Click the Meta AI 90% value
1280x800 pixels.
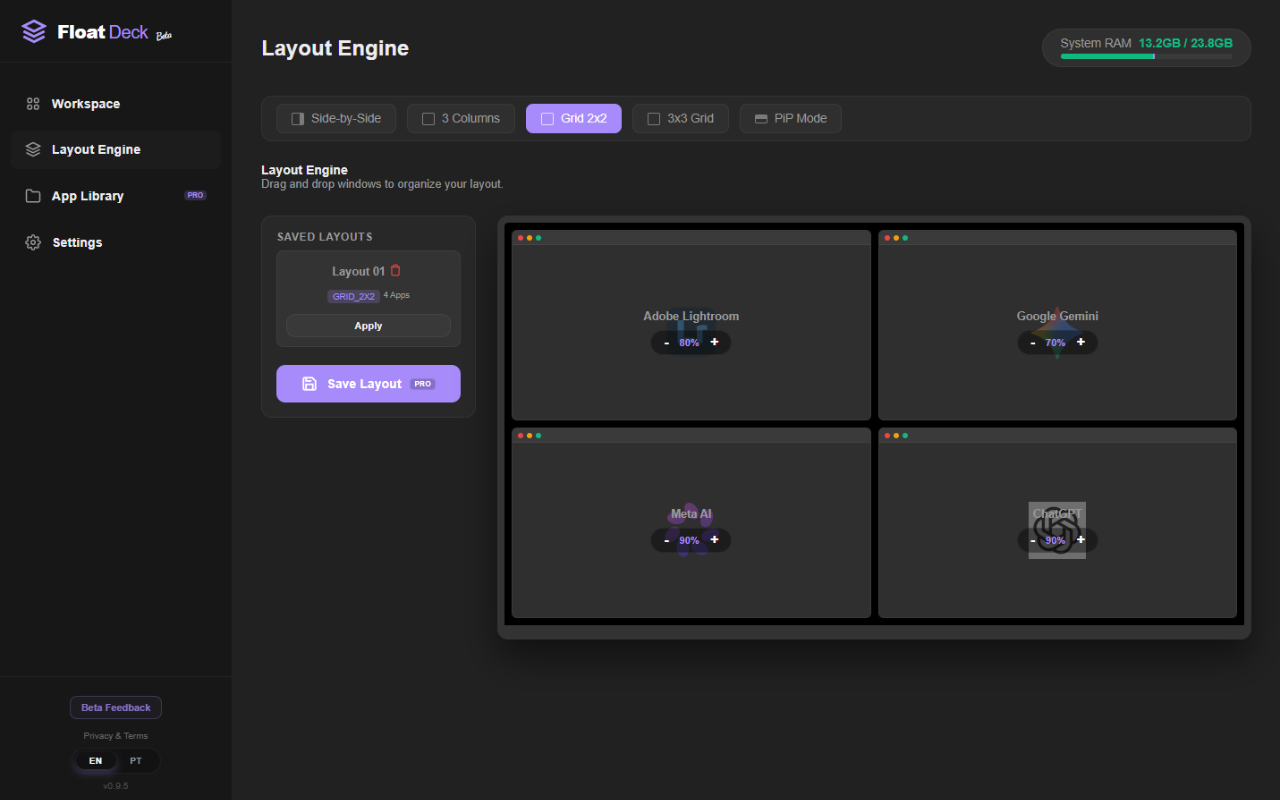[x=689, y=541]
